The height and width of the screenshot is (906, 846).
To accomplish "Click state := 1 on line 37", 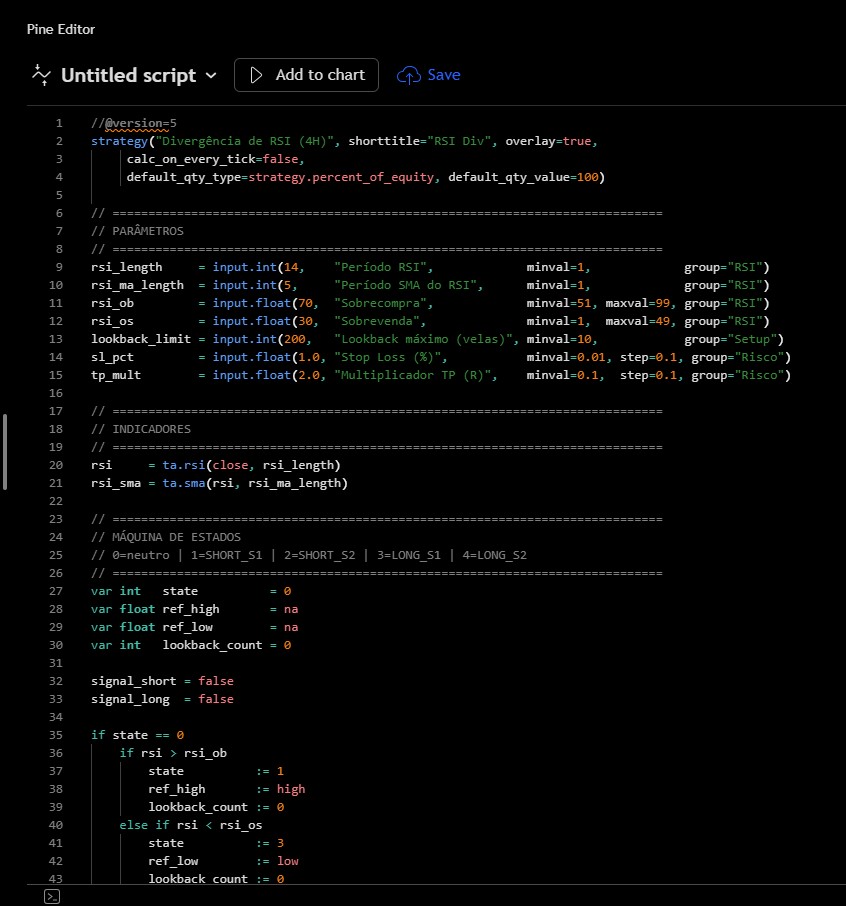I will [x=216, y=771].
